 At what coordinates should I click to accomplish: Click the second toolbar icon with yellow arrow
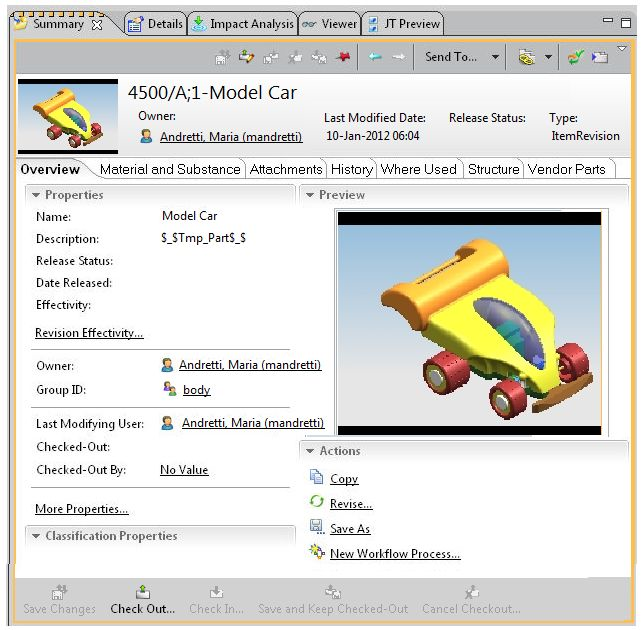click(x=246, y=58)
